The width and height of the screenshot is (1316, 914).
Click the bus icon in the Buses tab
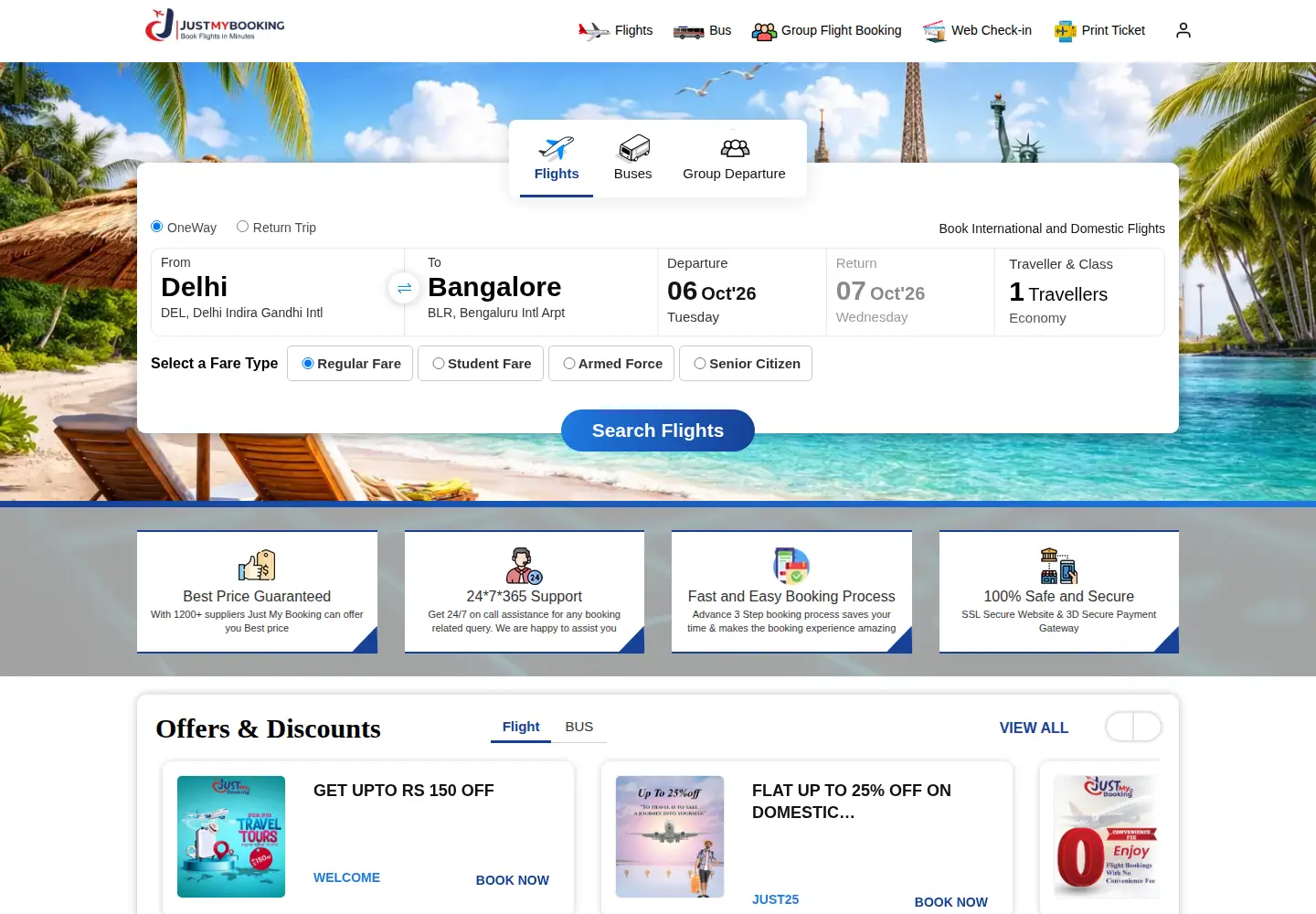[x=633, y=148]
